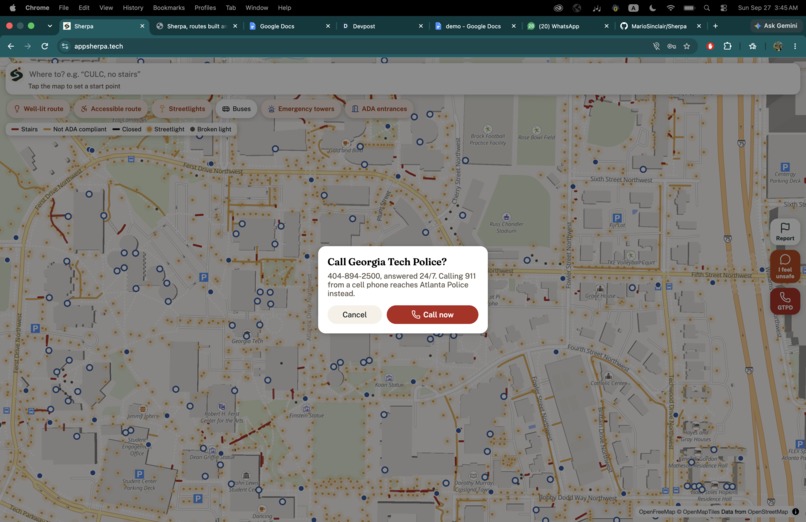Close the Devpost tab
This screenshot has height=522, width=806.
tap(420, 26)
